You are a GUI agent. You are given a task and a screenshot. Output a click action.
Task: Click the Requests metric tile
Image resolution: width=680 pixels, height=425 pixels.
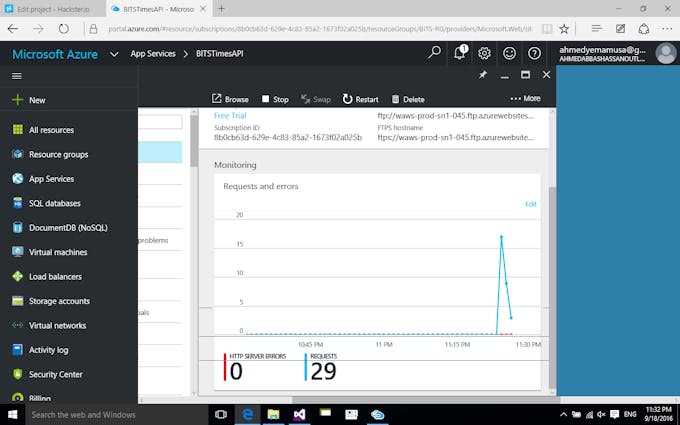tap(321, 367)
